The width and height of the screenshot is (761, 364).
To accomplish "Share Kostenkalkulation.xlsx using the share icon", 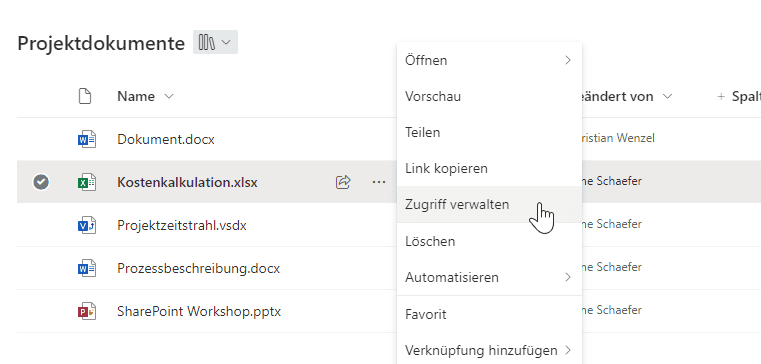I will point(343,182).
